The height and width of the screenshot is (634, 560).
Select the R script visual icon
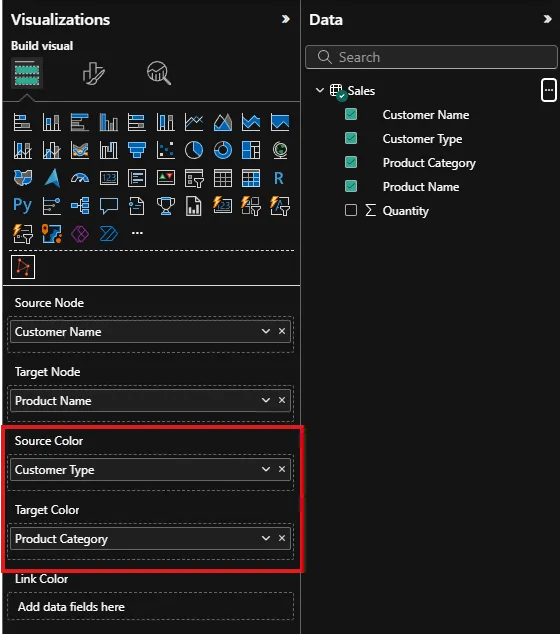(x=279, y=178)
